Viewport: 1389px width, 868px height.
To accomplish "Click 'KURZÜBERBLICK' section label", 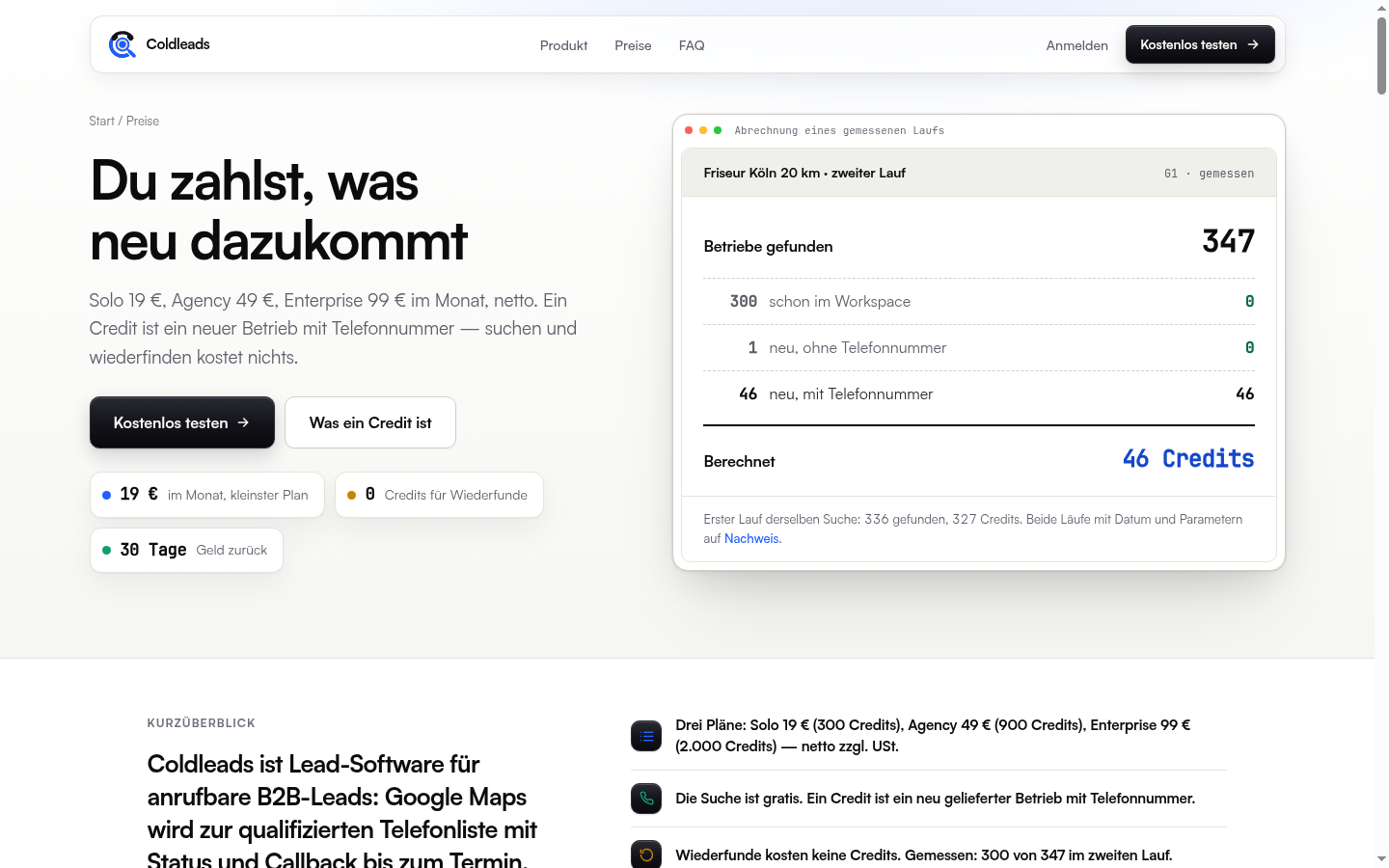I will point(202,723).
